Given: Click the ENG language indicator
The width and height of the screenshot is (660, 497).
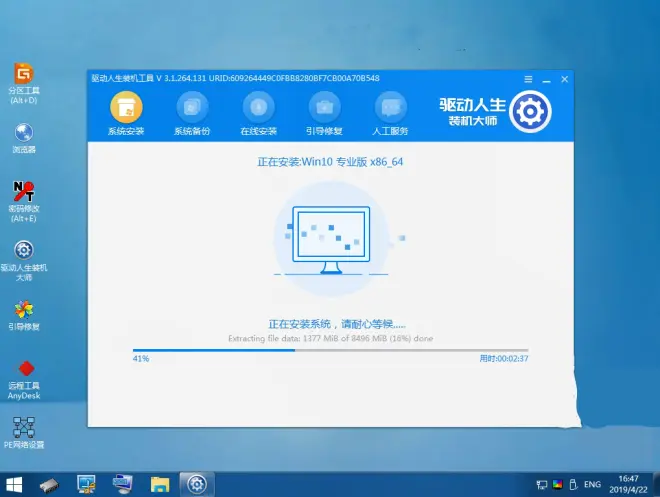Looking at the screenshot, I should [x=592, y=484].
